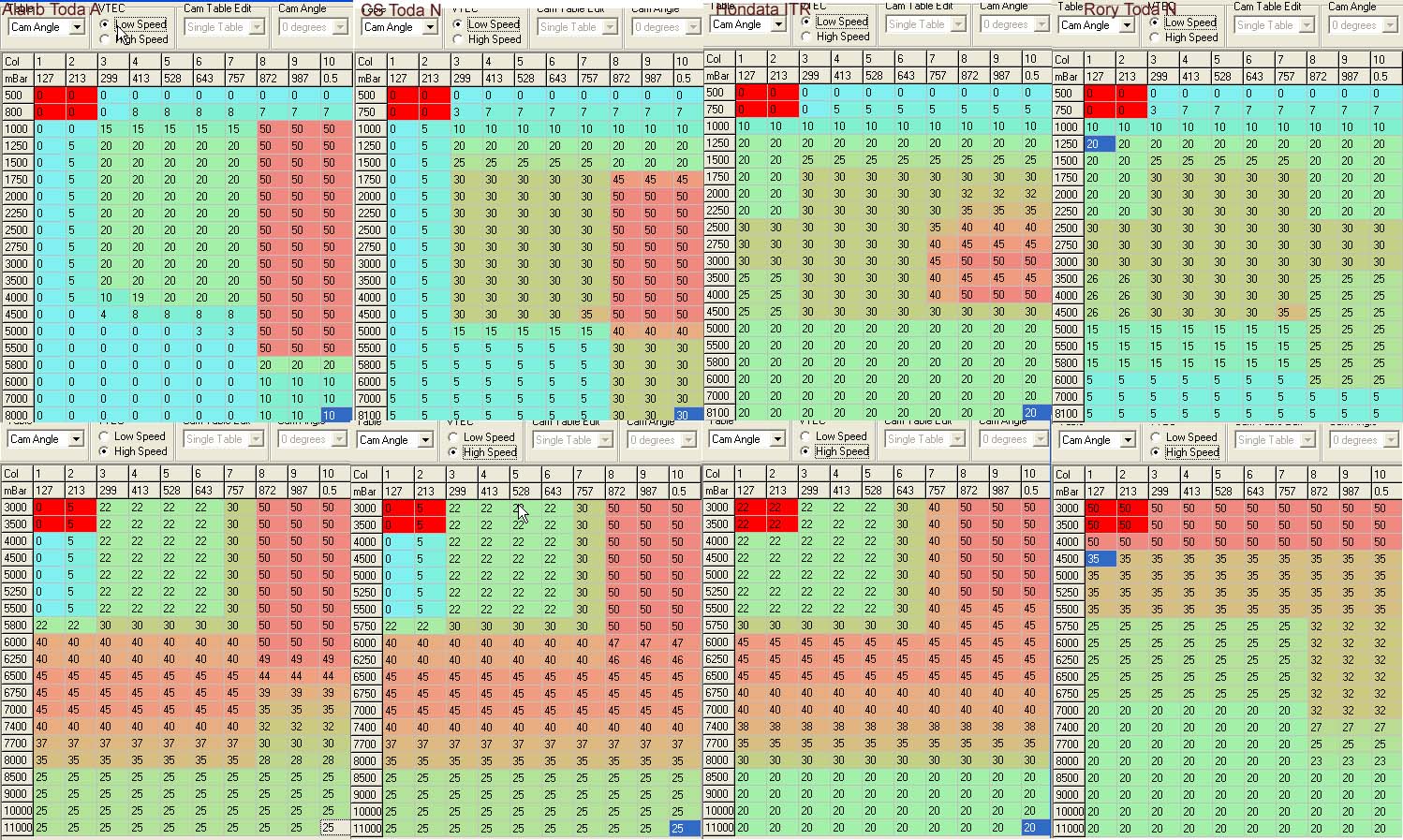
Task: Open Cam Angle dropdown in panel below CG Toda N
Action: tap(394, 440)
